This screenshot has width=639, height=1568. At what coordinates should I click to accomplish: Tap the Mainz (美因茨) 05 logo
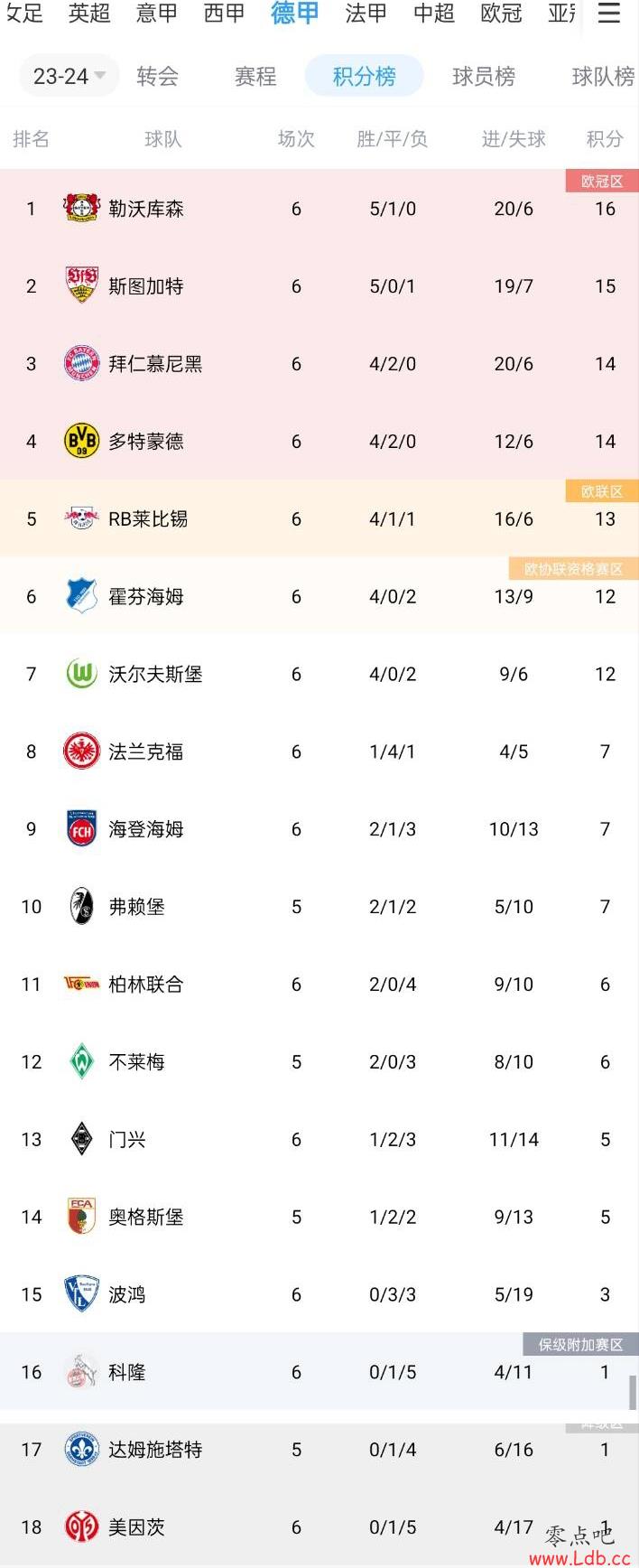coord(81,1526)
